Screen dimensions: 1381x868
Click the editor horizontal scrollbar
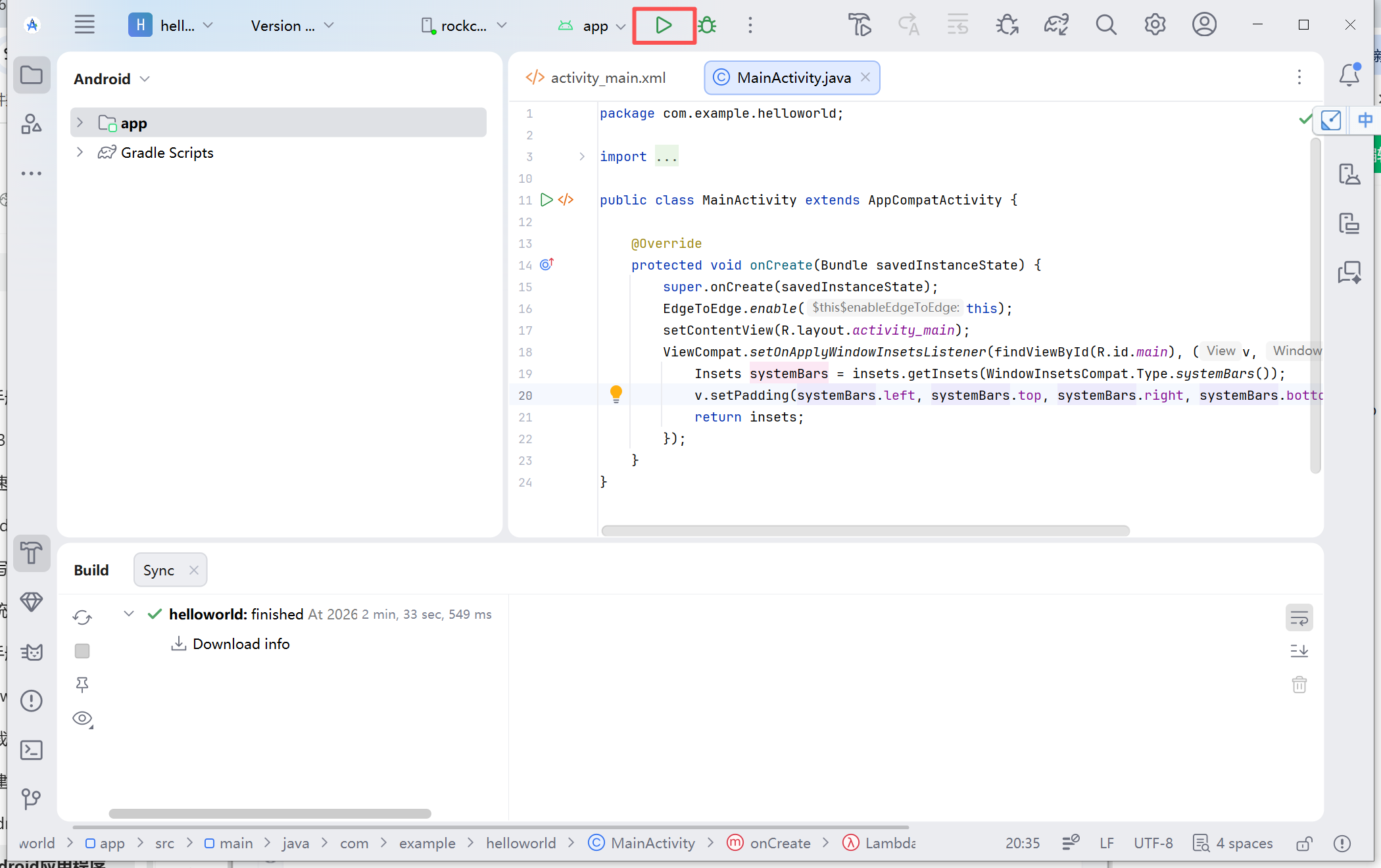[865, 530]
